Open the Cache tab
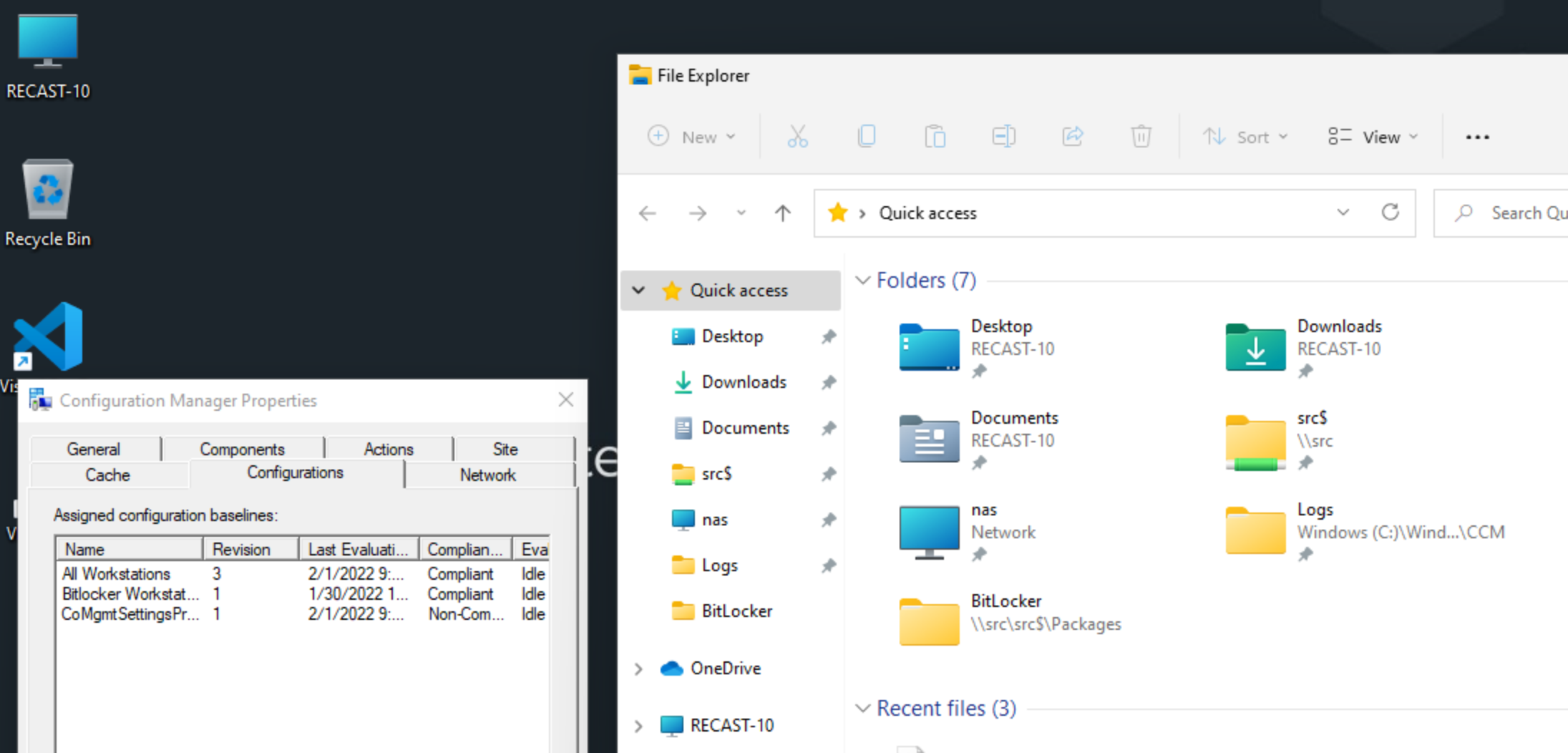The image size is (1568, 753). (x=107, y=475)
